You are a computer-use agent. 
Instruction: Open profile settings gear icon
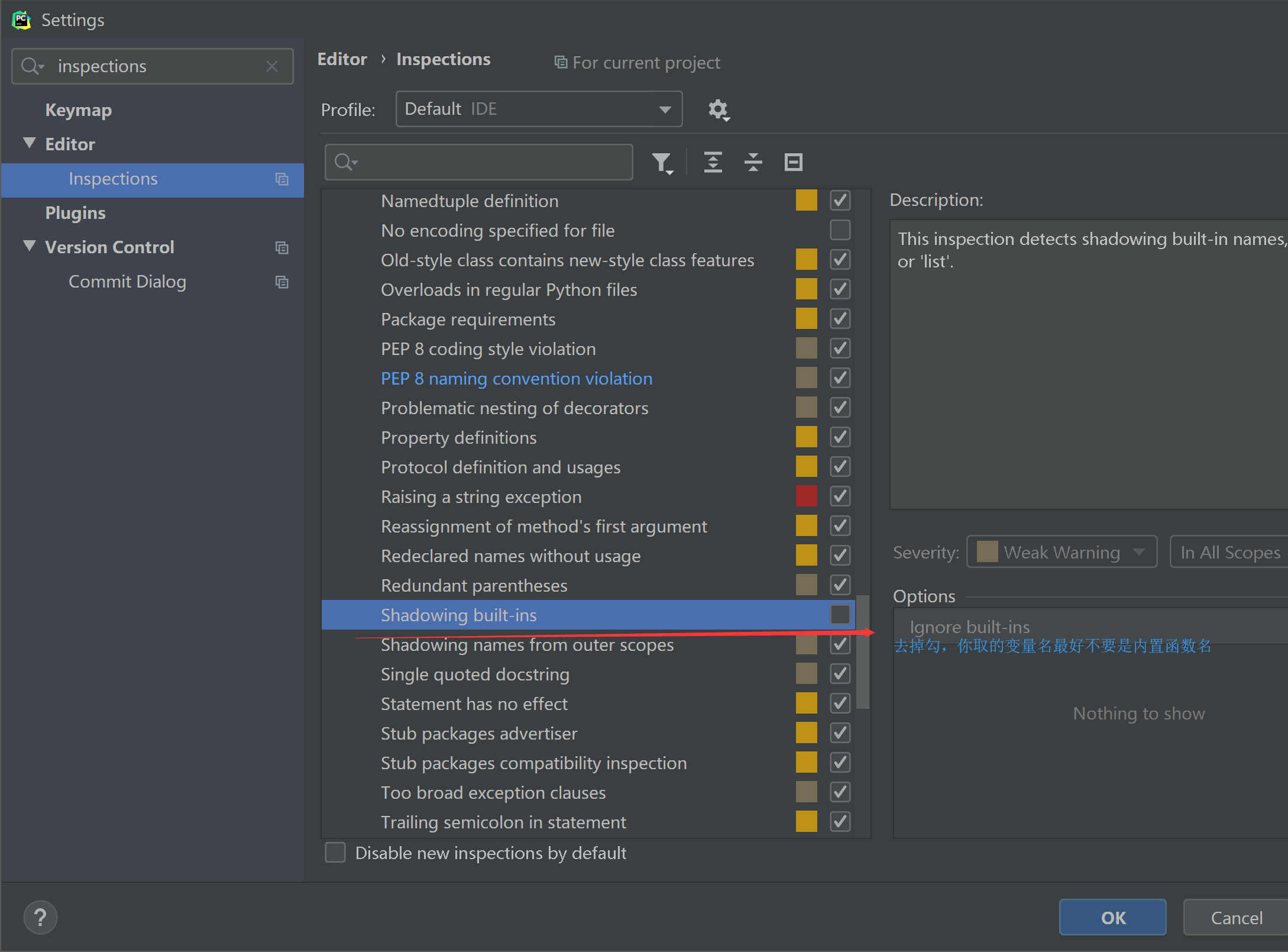point(719,109)
